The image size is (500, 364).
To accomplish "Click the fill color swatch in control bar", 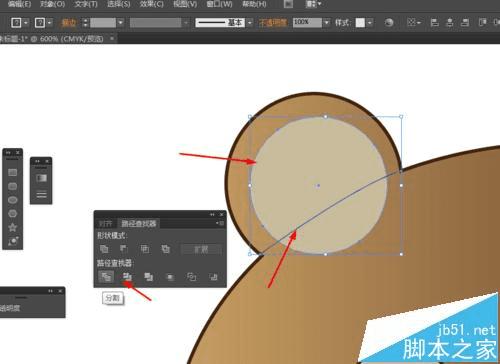I will point(16,23).
